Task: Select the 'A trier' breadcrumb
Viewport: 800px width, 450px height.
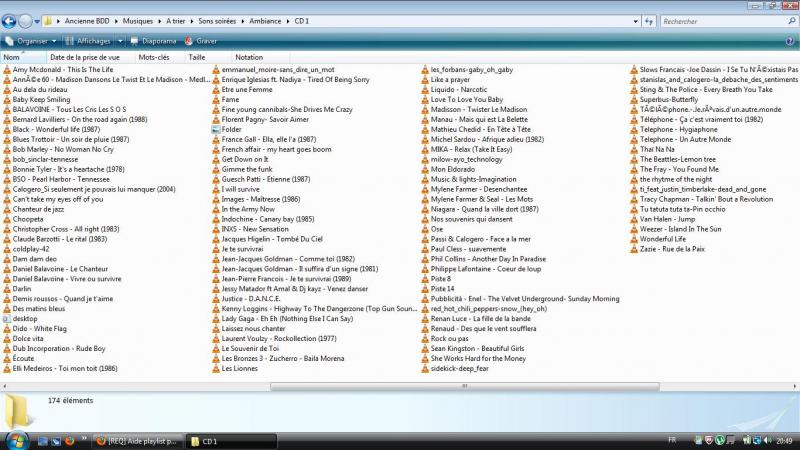Action: [x=176, y=21]
